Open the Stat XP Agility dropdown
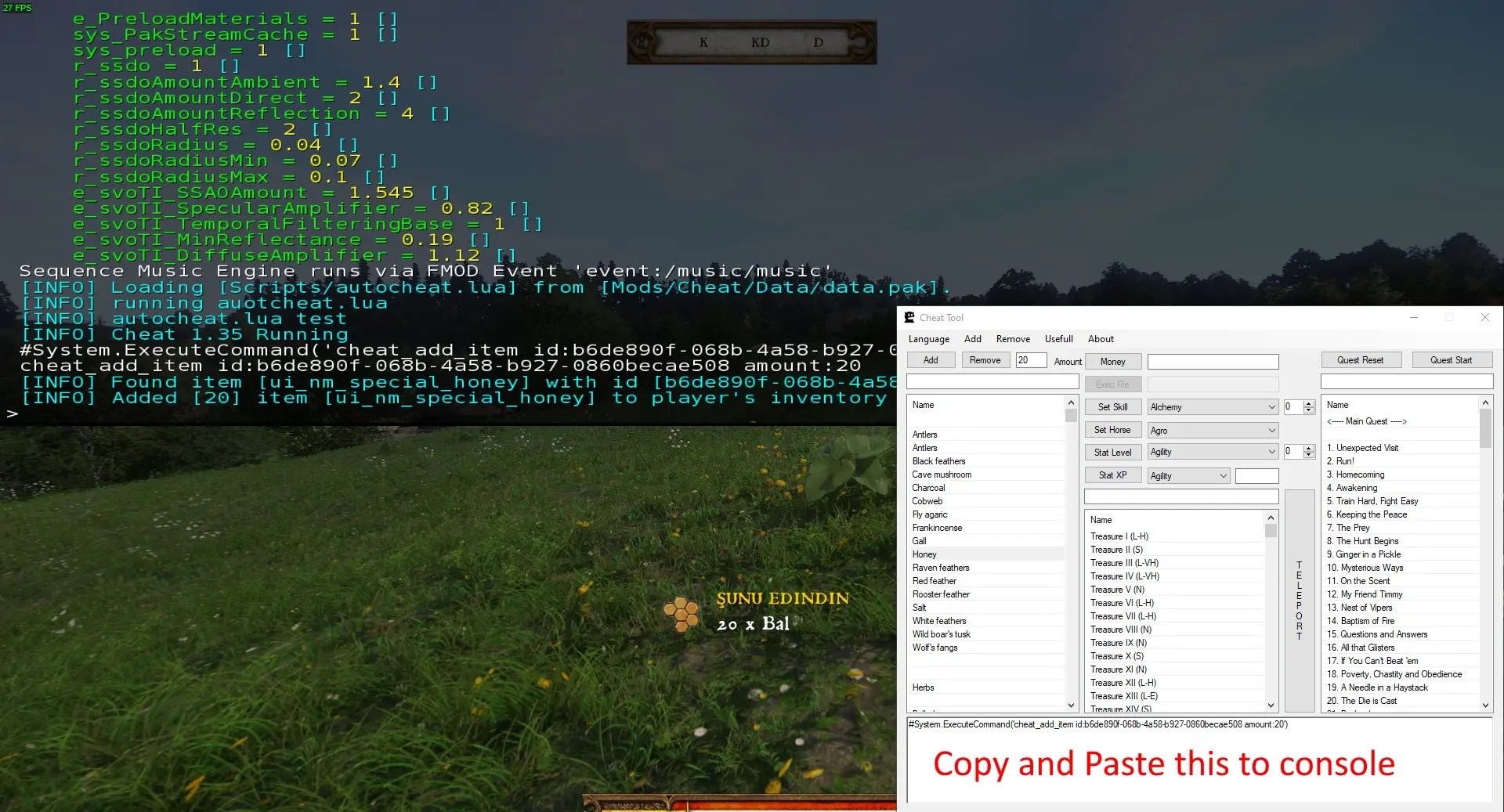The image size is (1504, 812). coord(1188,476)
